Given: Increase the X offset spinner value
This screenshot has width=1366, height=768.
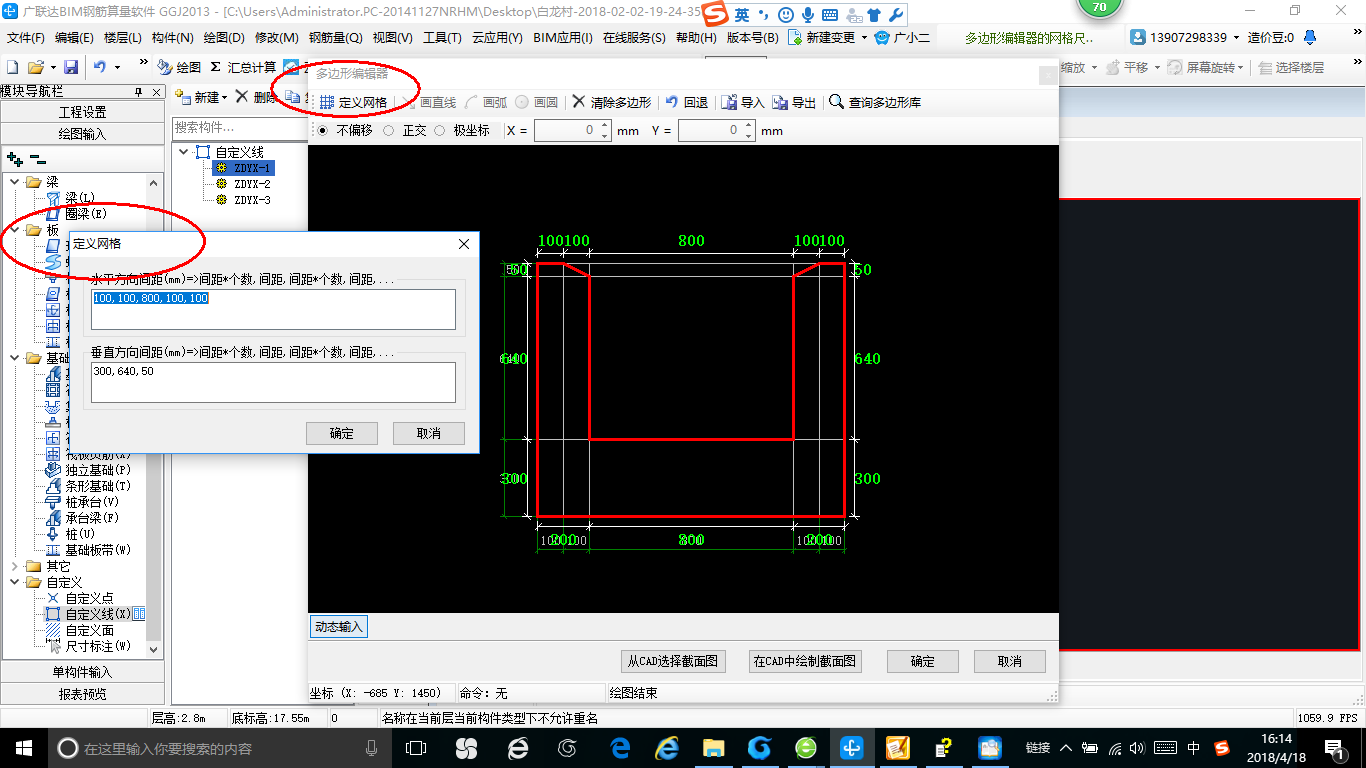Looking at the screenshot, I should click(604, 126).
